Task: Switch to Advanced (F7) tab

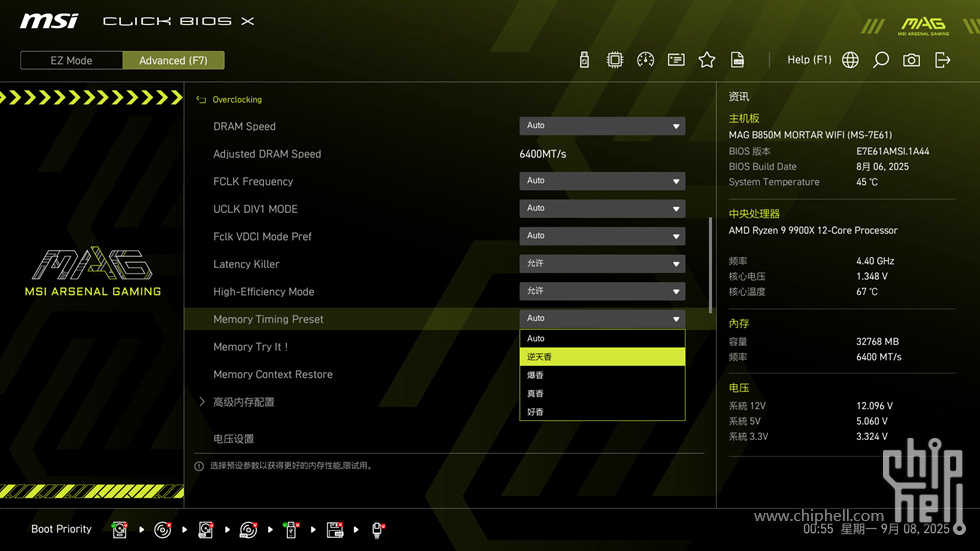Action: (x=173, y=61)
